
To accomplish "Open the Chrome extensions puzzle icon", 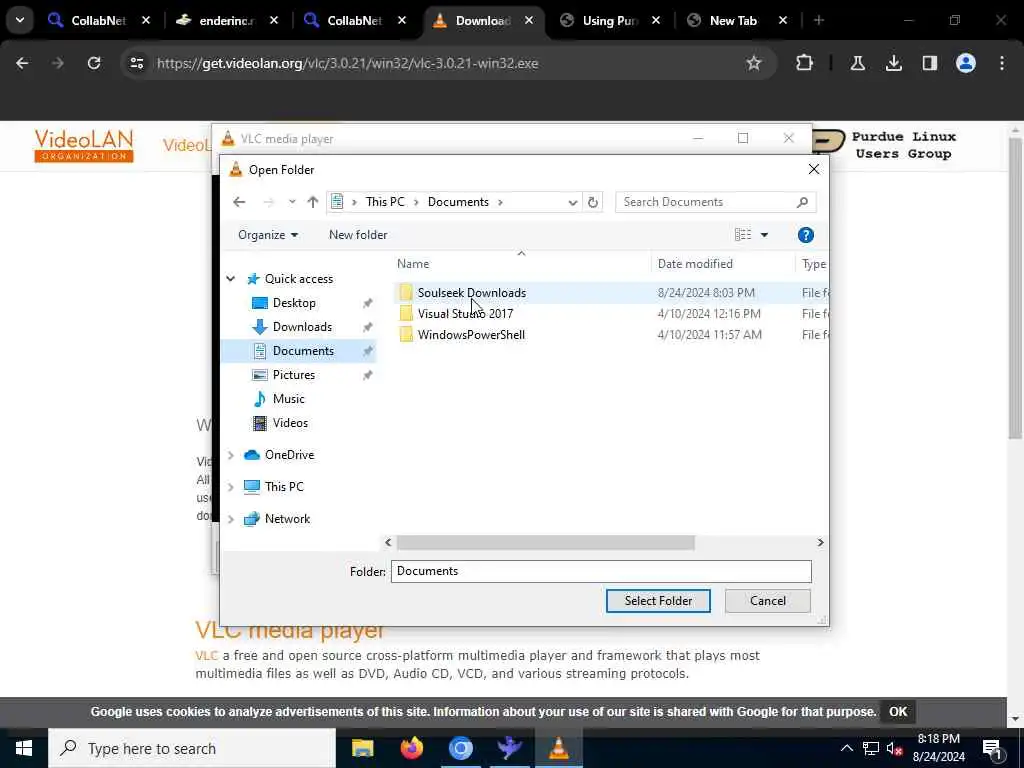I will pyautogui.click(x=805, y=63).
